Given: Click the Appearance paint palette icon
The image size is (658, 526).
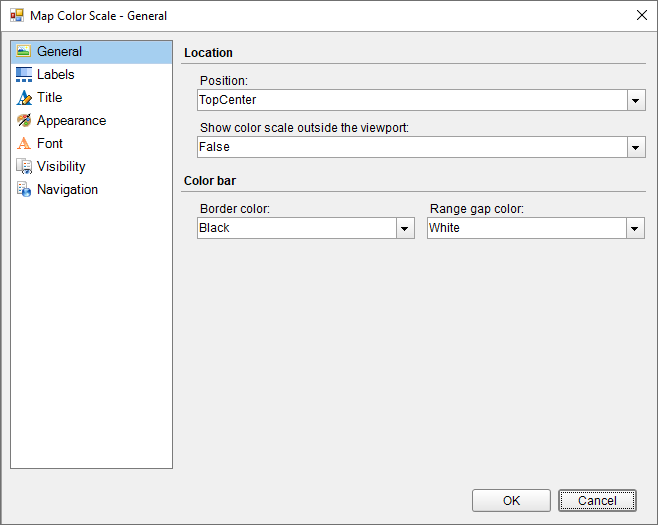Looking at the screenshot, I should 24,121.
